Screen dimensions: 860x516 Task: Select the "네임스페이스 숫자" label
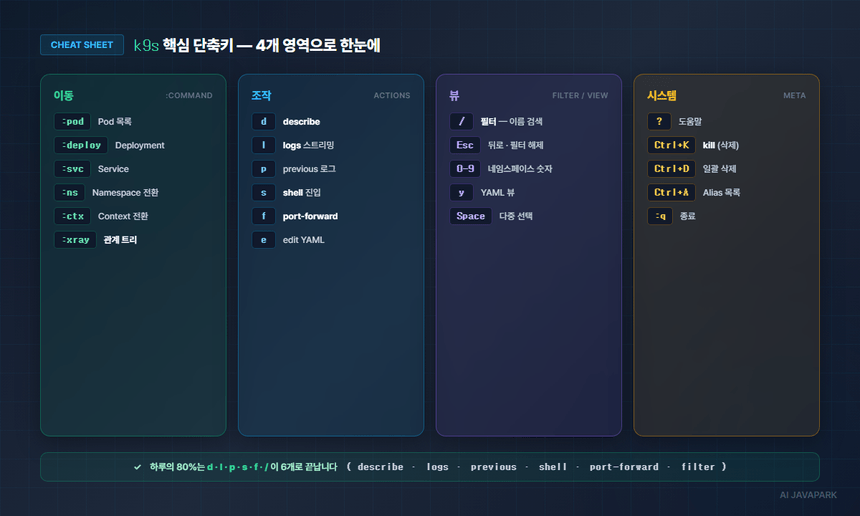(520, 169)
